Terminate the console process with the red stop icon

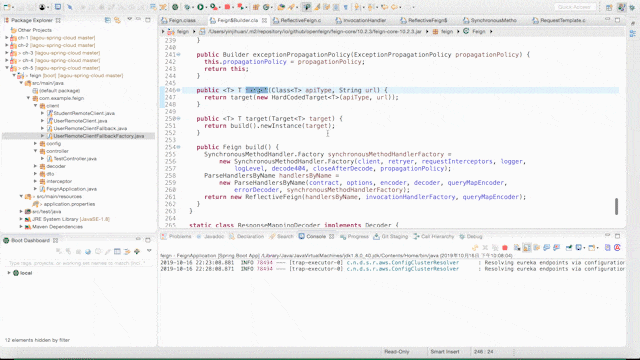pos(504,247)
